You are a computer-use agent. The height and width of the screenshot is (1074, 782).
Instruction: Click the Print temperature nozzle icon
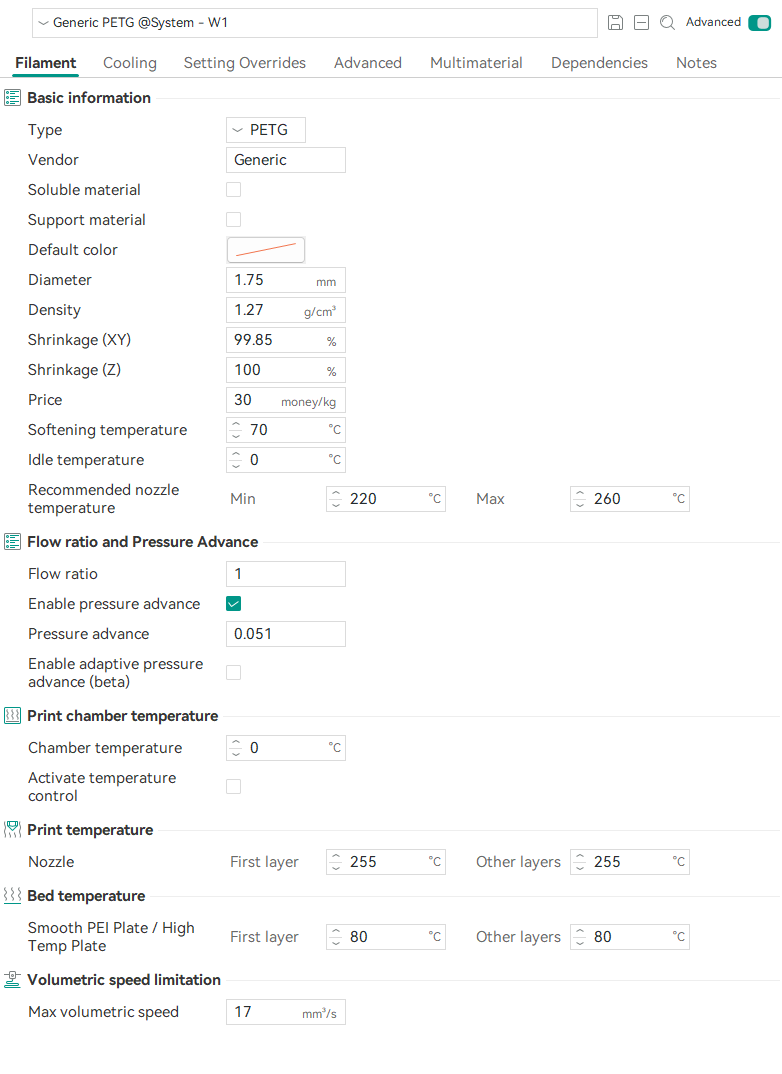[13, 830]
